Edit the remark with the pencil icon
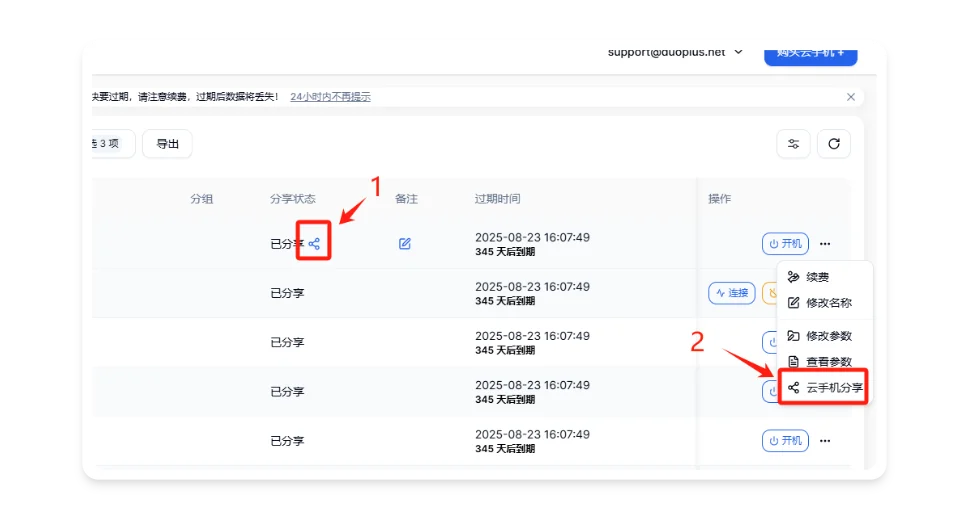Image resolution: width=969 pixels, height=520 pixels. [405, 244]
